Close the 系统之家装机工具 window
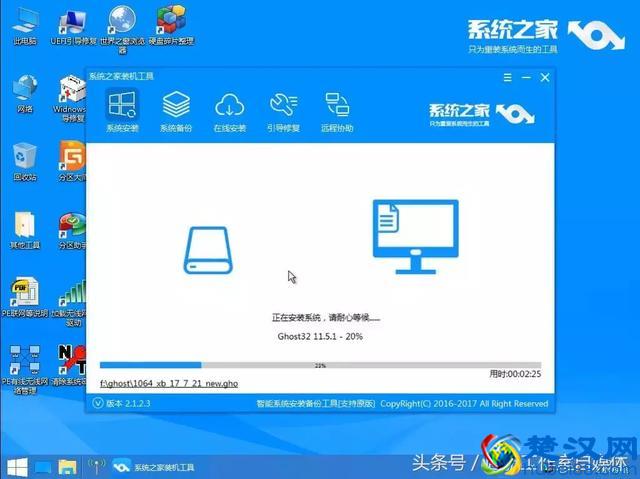The image size is (640, 479). click(x=545, y=77)
